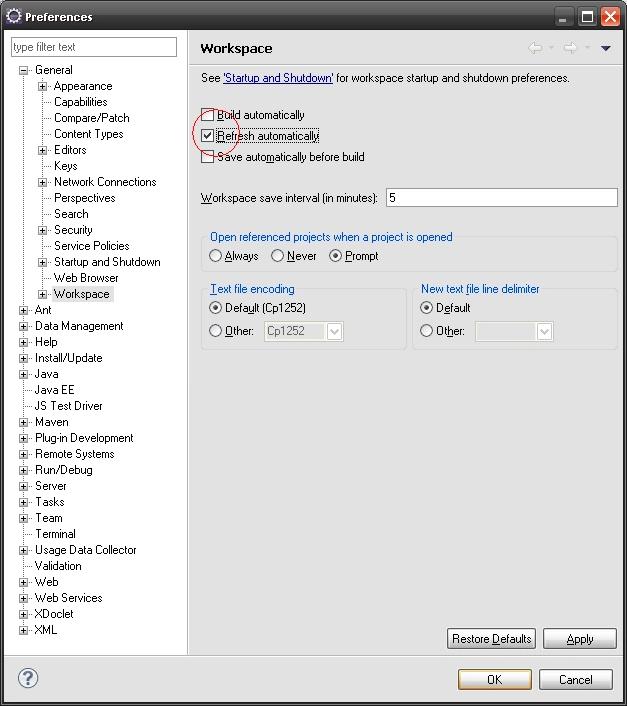Collapse the General tree node
This screenshot has width=627, height=706.
pyautogui.click(x=24, y=70)
